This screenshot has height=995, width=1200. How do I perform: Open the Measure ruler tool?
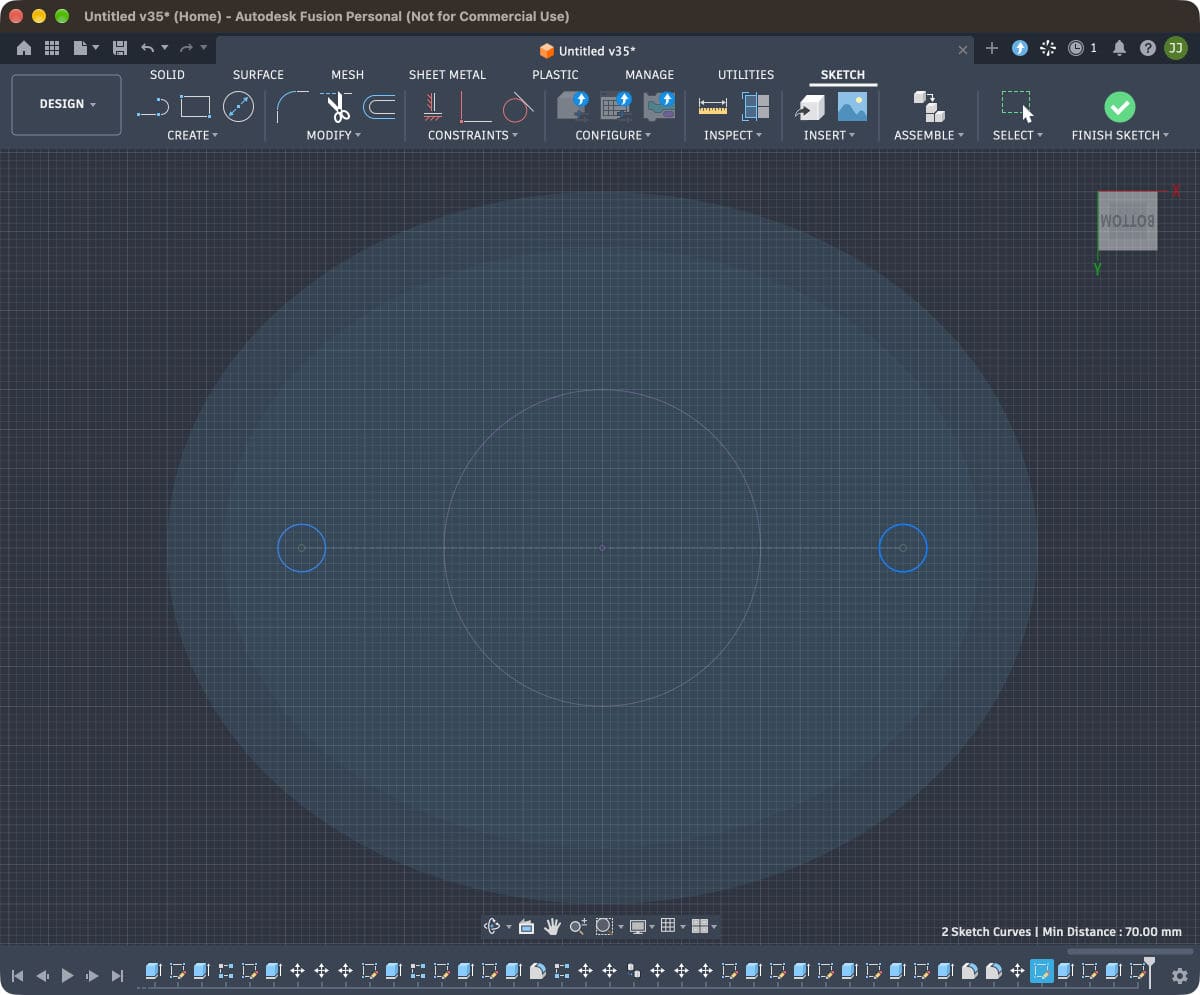point(713,107)
